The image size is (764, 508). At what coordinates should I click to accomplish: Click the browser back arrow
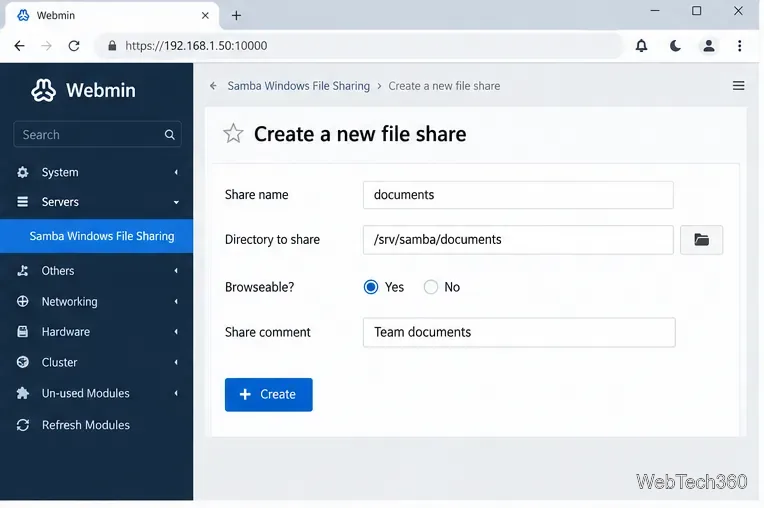pyautogui.click(x=19, y=46)
